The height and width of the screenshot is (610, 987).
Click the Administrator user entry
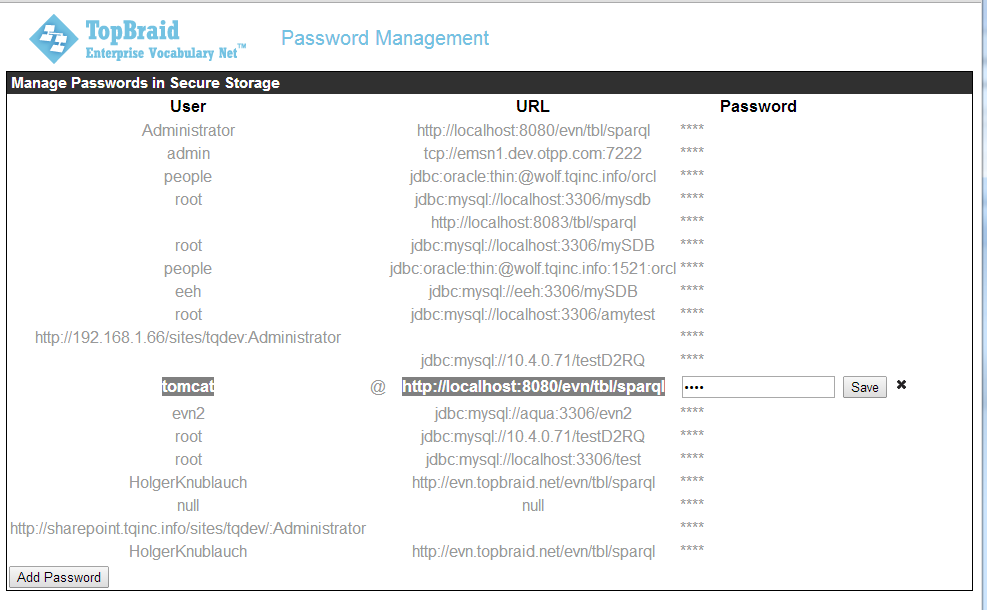[188, 130]
